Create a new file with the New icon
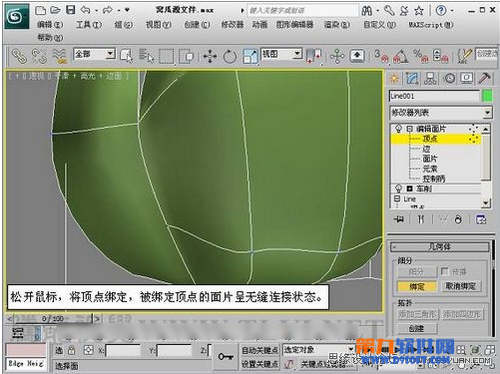The image size is (500, 374). point(40,10)
